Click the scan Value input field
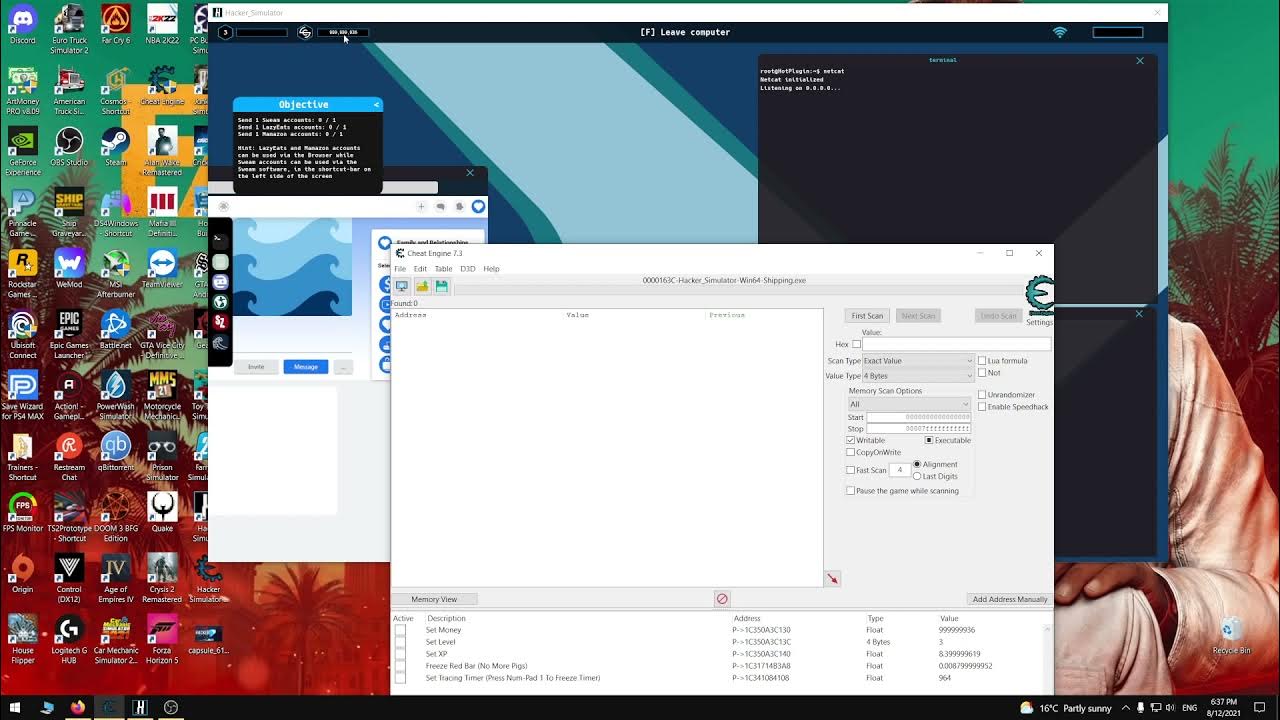This screenshot has width=1280, height=720. 957,344
